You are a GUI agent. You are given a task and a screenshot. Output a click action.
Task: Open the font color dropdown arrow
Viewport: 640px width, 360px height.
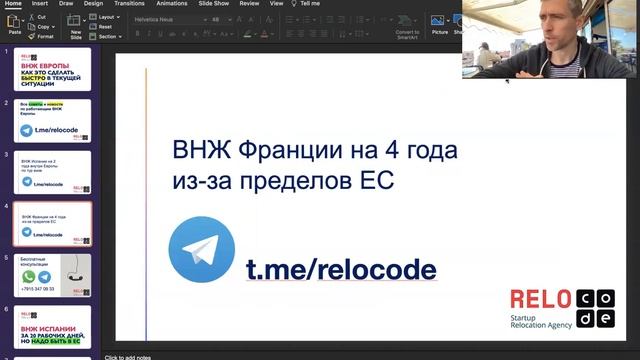(x=272, y=35)
